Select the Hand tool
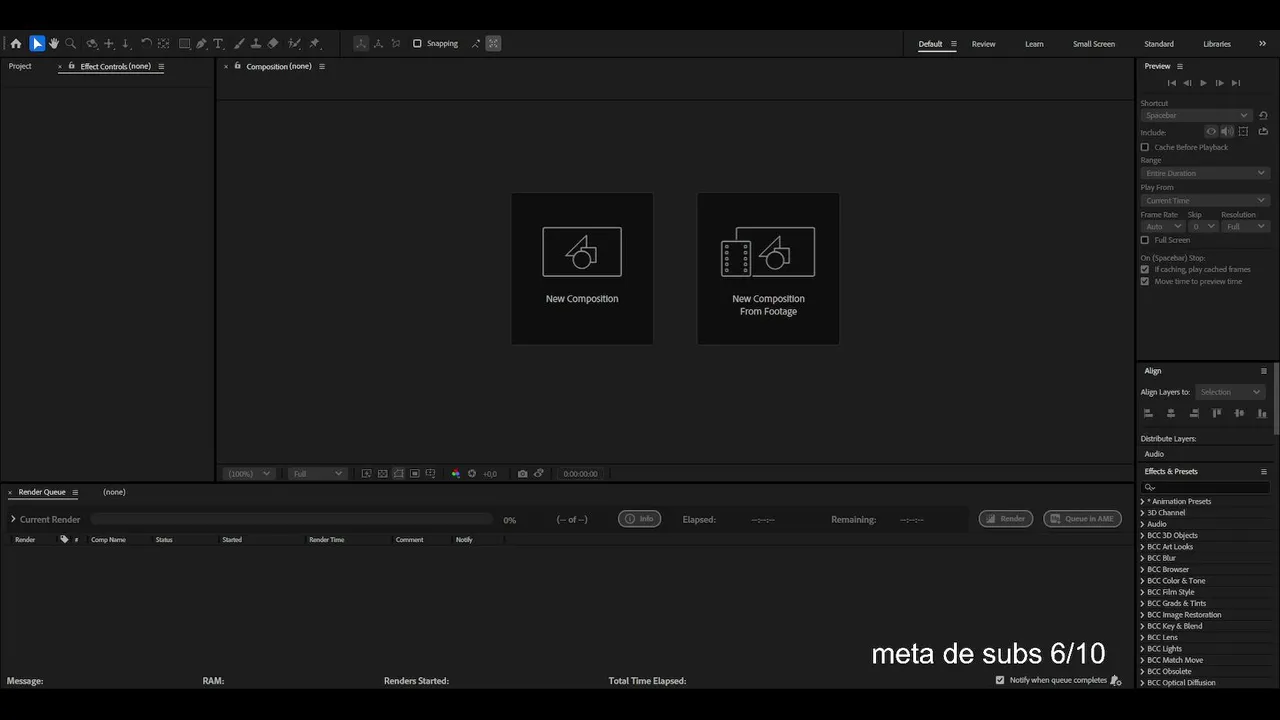Image resolution: width=1280 pixels, height=720 pixels. tap(54, 44)
